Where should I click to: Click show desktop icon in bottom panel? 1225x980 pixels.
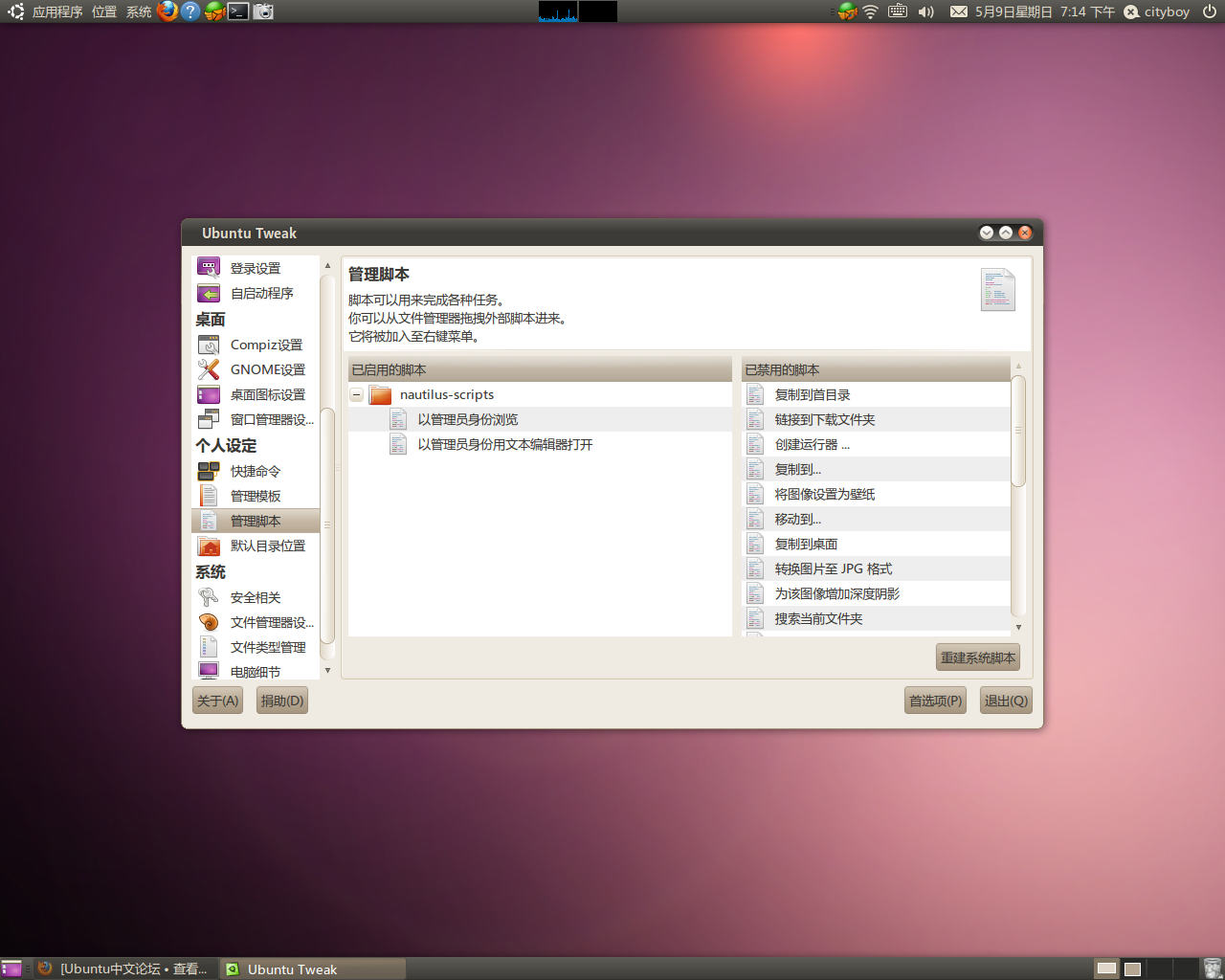11,969
